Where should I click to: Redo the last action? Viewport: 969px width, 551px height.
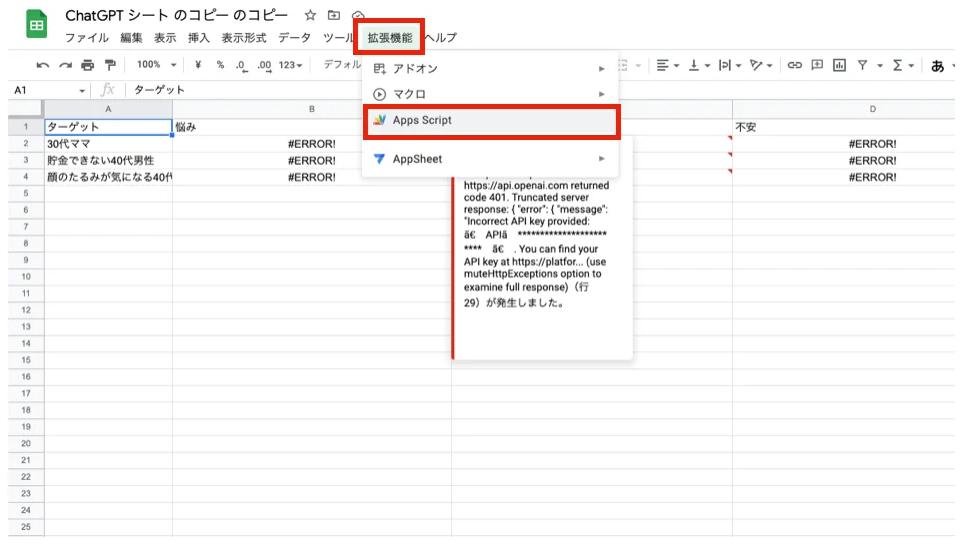(x=65, y=65)
